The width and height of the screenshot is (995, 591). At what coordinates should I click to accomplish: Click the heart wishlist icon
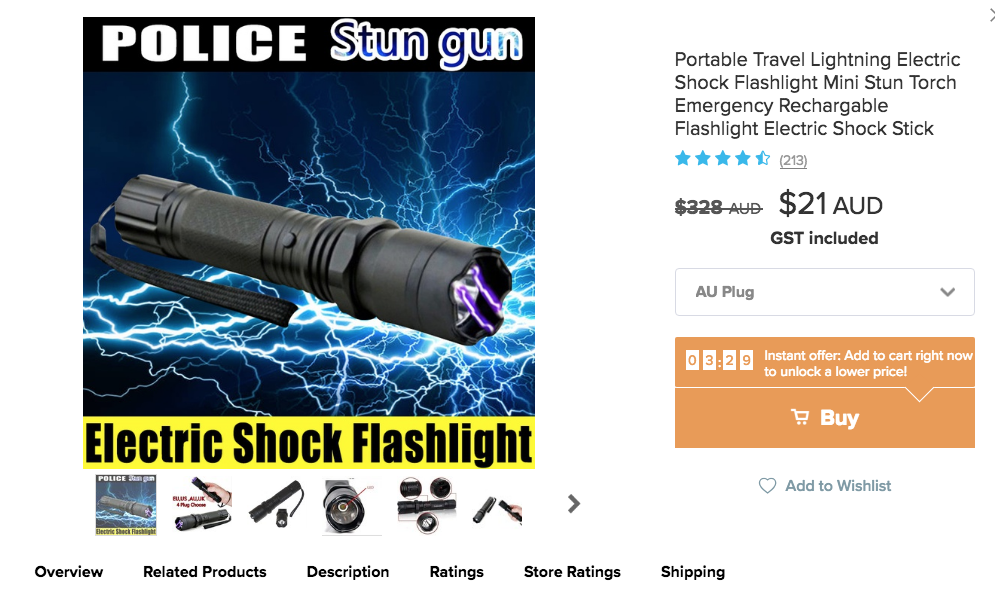coord(767,486)
